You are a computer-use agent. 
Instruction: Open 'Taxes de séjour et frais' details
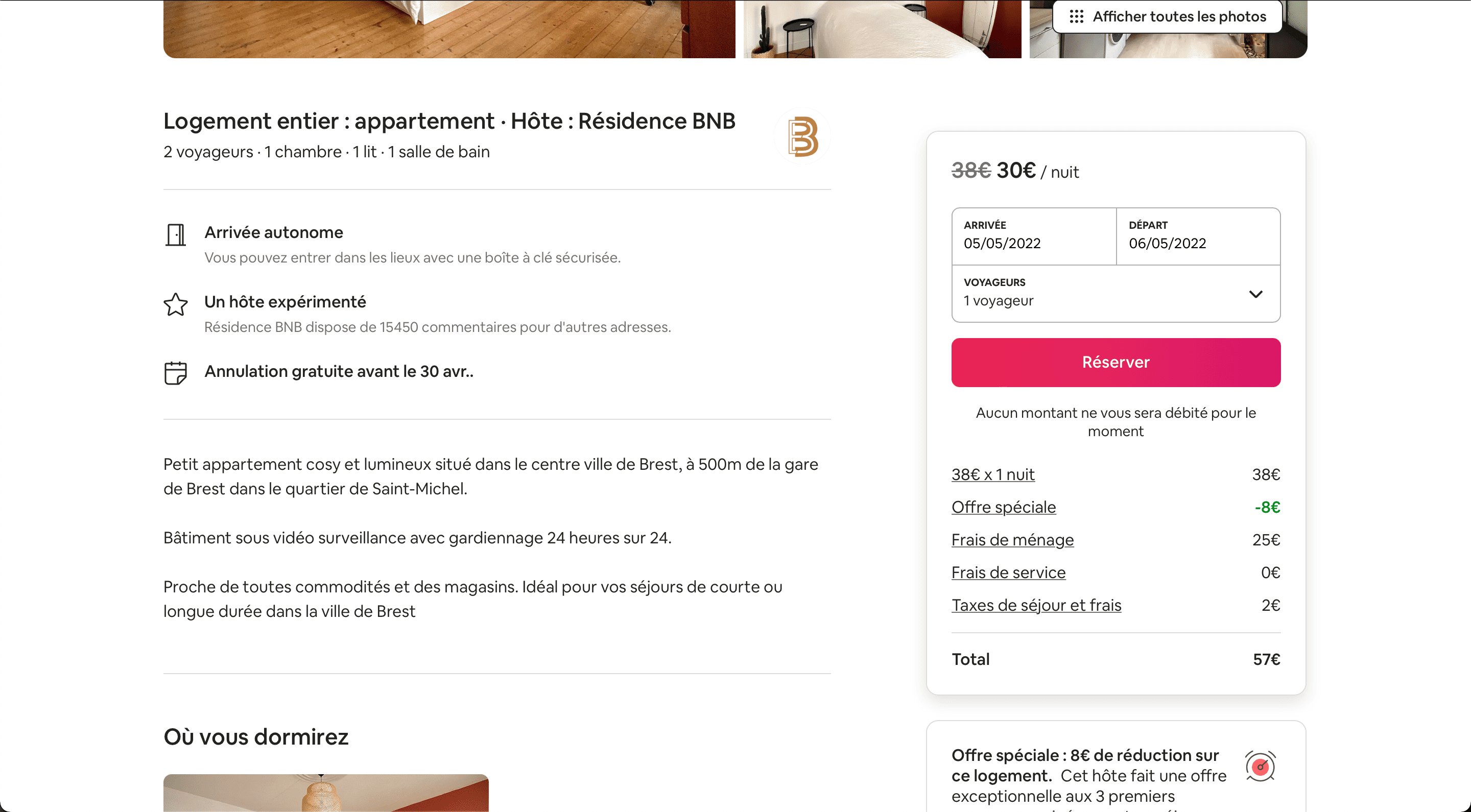click(x=1035, y=606)
